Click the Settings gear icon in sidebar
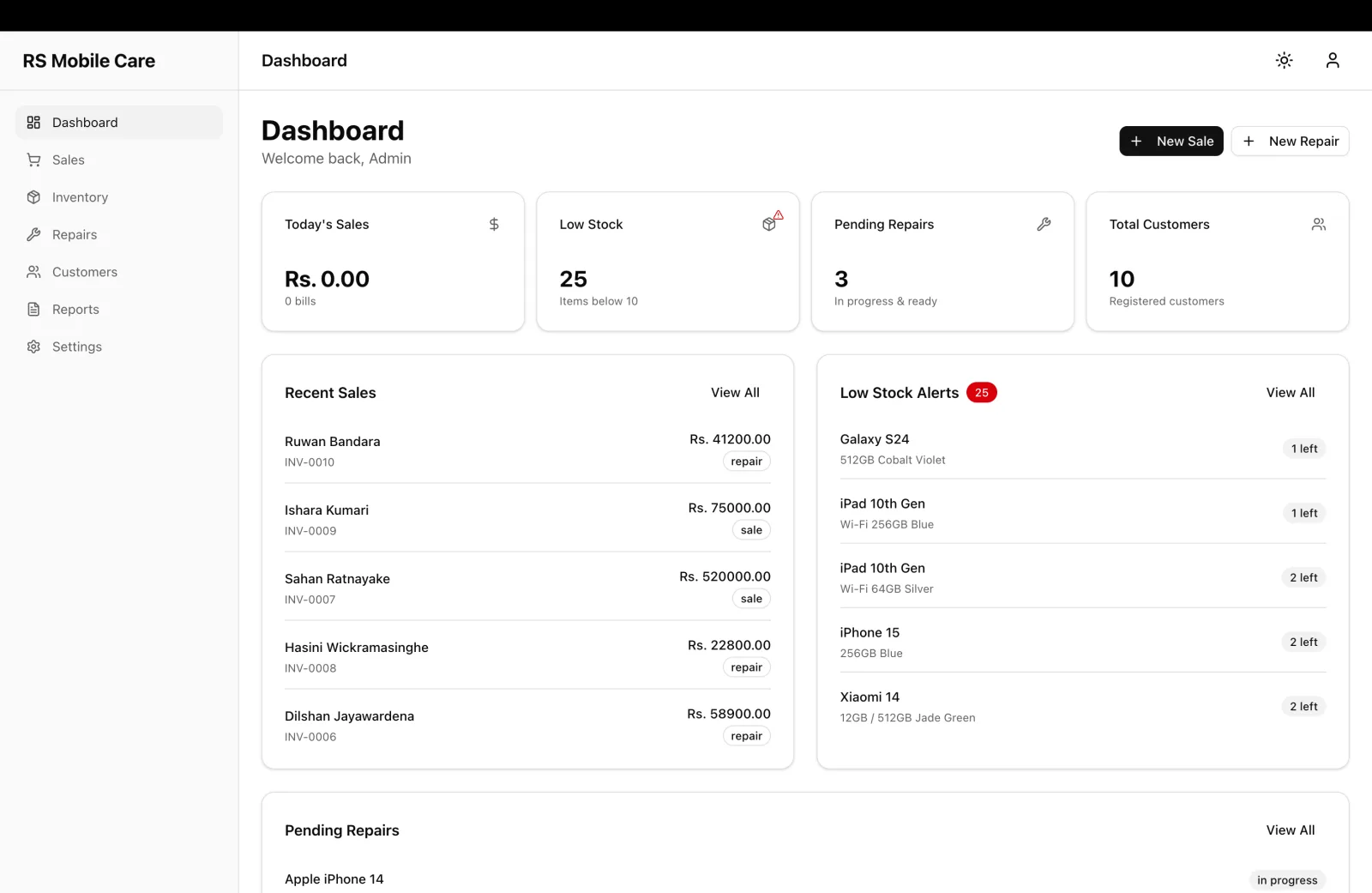The image size is (1372, 893). pyautogui.click(x=33, y=347)
